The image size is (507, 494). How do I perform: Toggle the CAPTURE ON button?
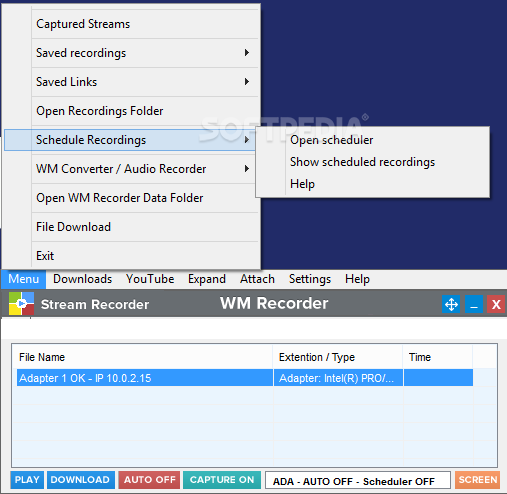(222, 480)
